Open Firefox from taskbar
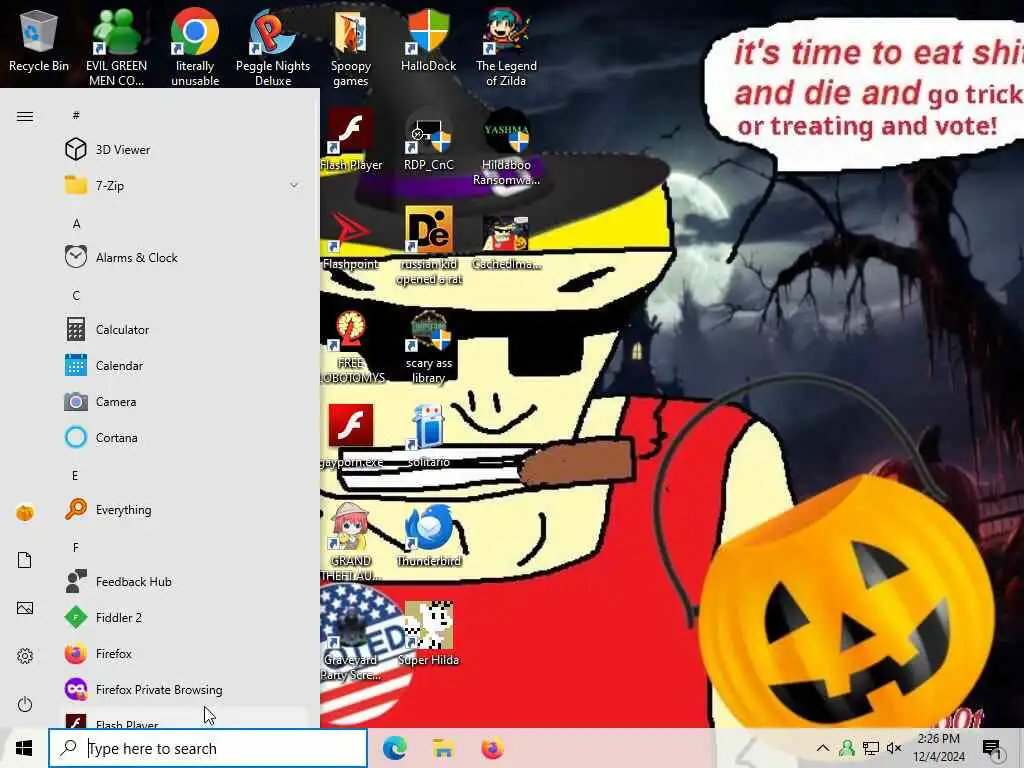The width and height of the screenshot is (1024, 768). [492, 748]
